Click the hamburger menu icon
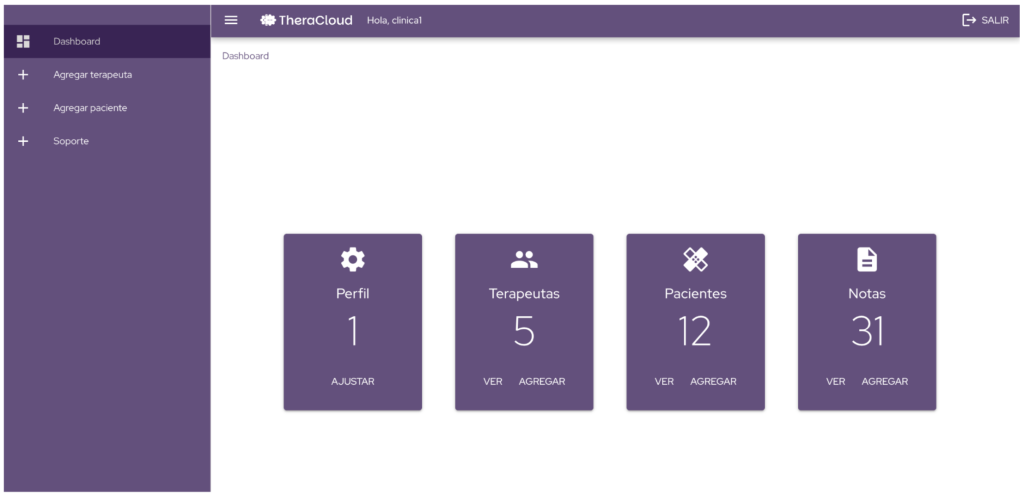The image size is (1024, 500). coord(231,20)
